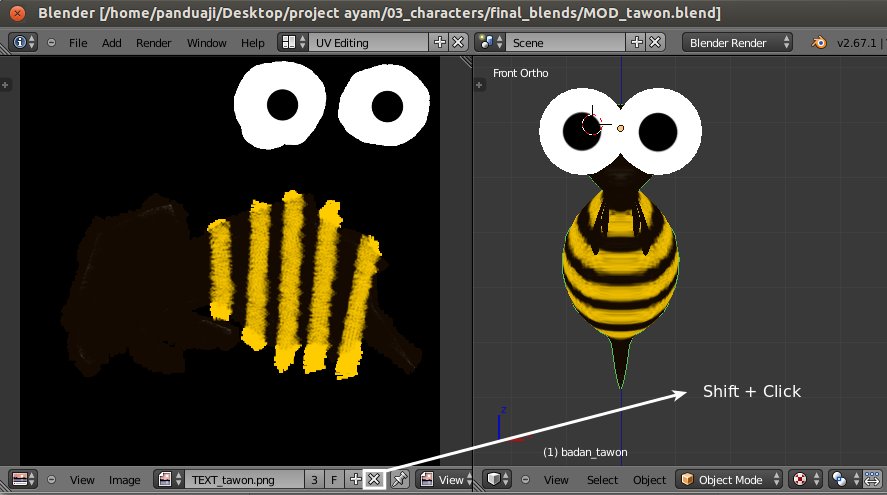887x495 pixels.
Task: Open the Window menu
Action: [206, 43]
